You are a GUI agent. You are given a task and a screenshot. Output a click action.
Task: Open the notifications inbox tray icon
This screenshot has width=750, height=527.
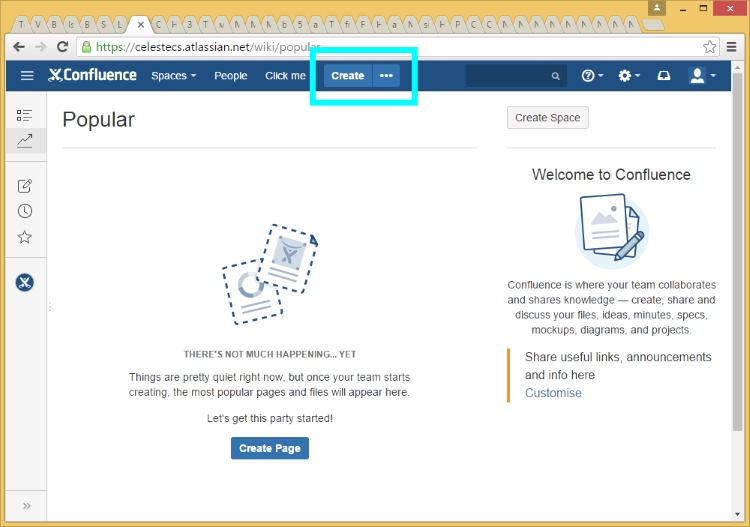pyautogui.click(x=664, y=76)
